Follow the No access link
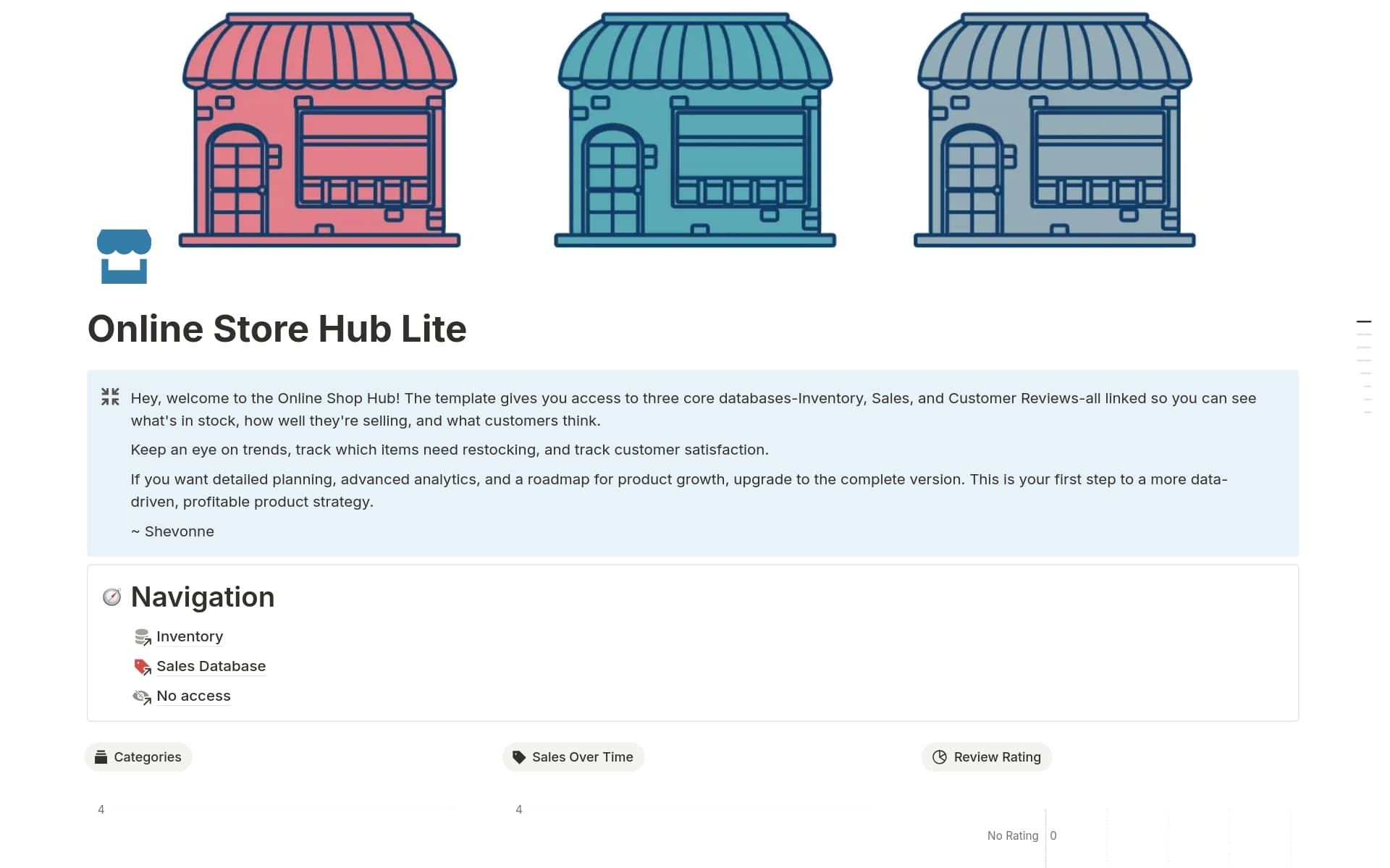Viewport: 1390px width, 868px height. tap(193, 696)
